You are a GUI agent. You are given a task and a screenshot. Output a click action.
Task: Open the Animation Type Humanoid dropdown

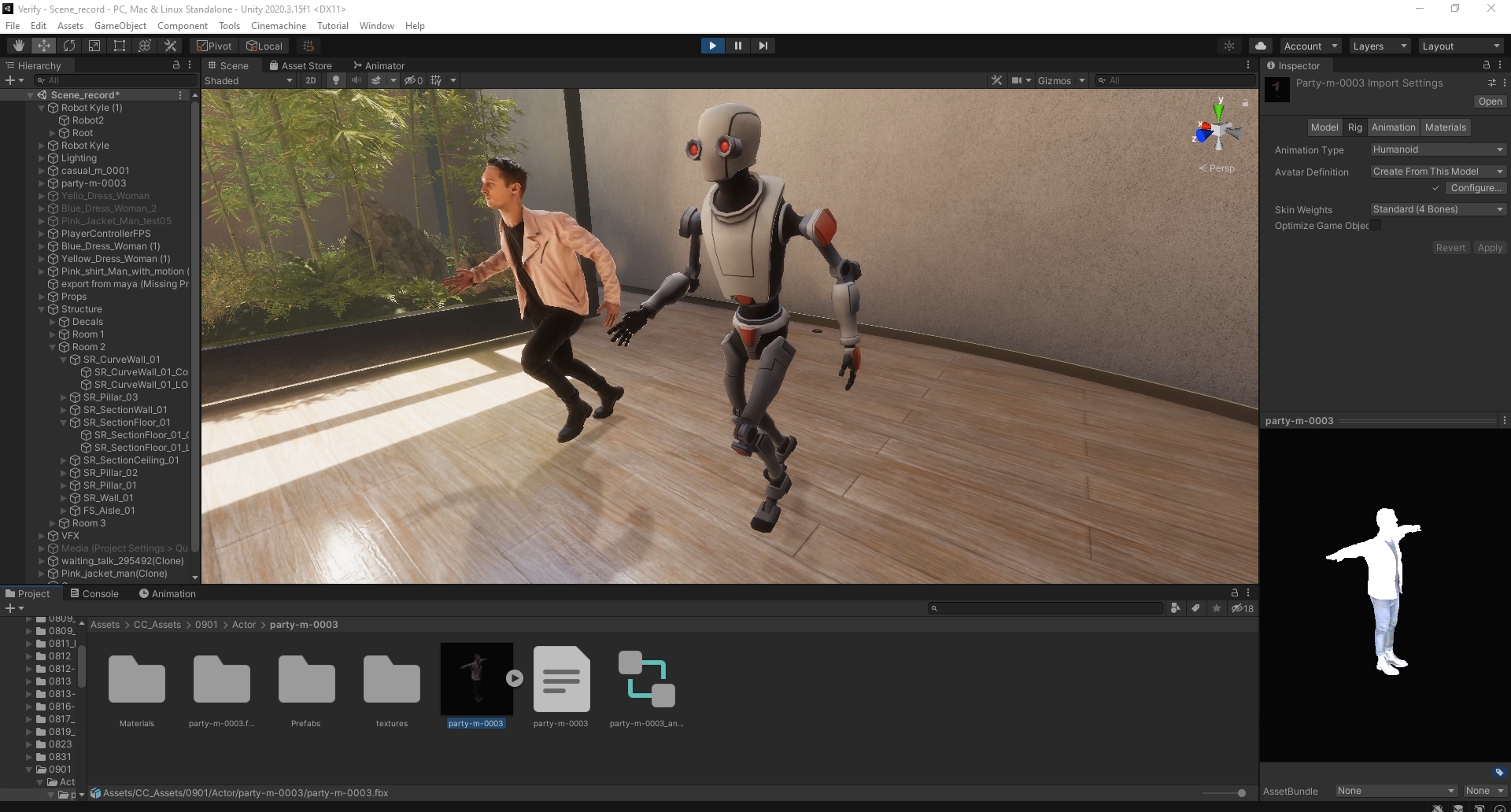tap(1438, 149)
